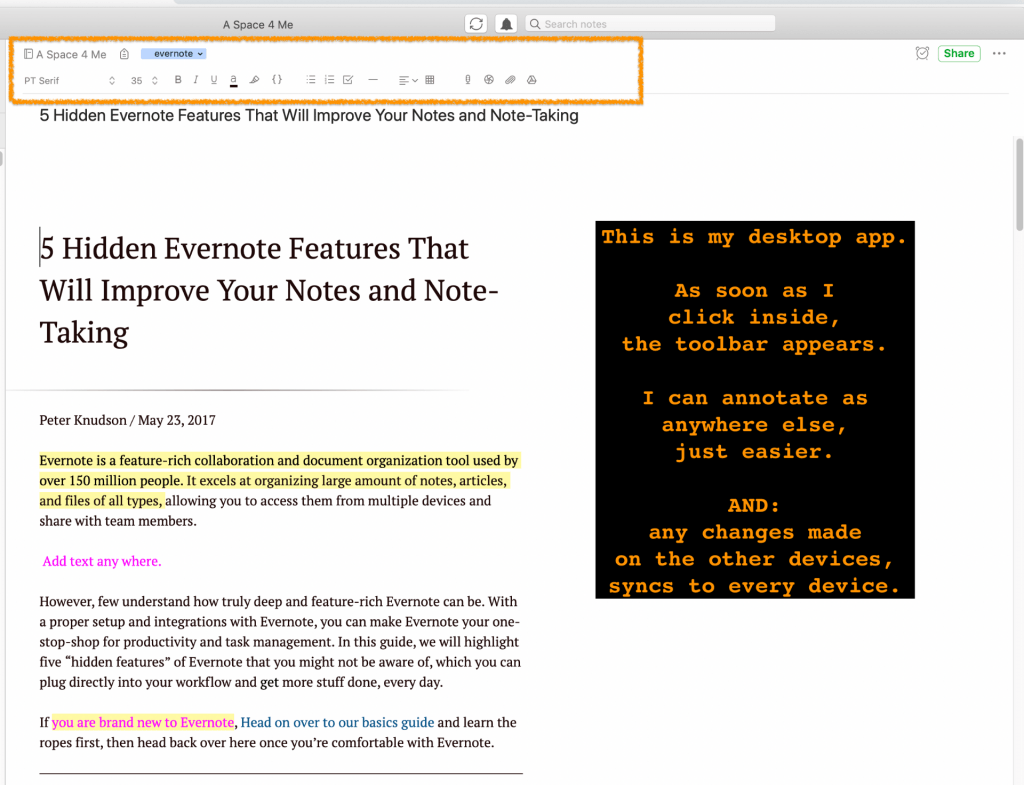The height and width of the screenshot is (785, 1024).
Task: Open the PT Serif font family selector
Action: (69, 80)
